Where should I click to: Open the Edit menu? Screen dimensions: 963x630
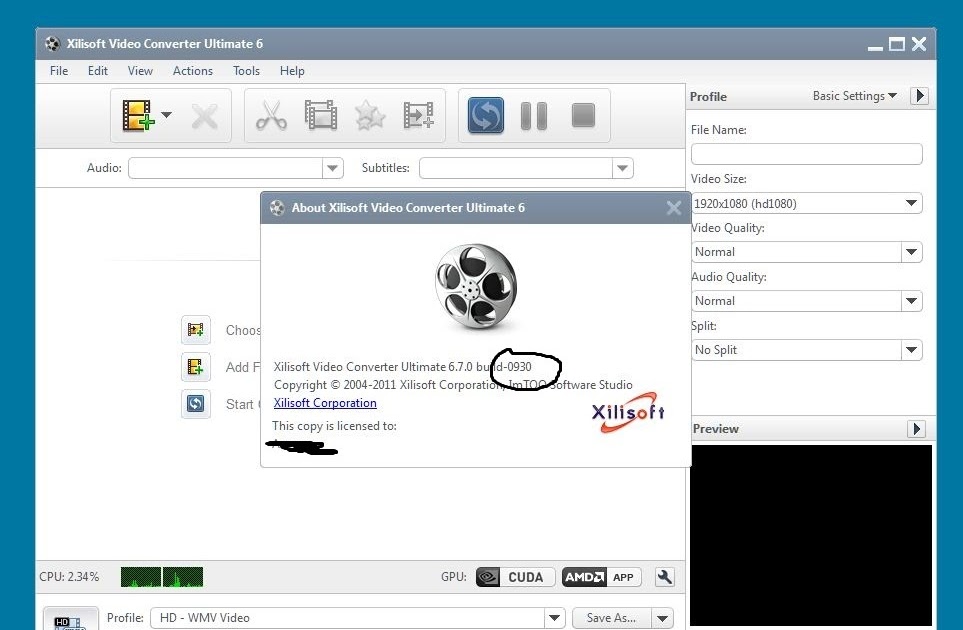98,71
